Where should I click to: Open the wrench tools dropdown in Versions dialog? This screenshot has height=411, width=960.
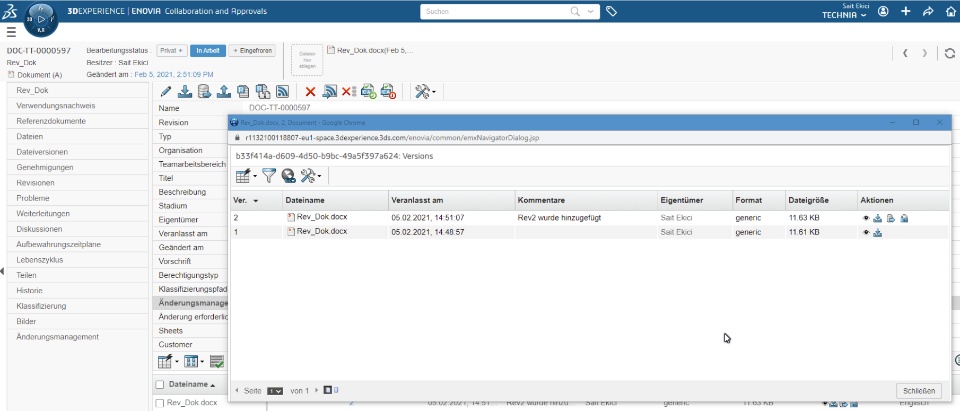click(x=310, y=176)
